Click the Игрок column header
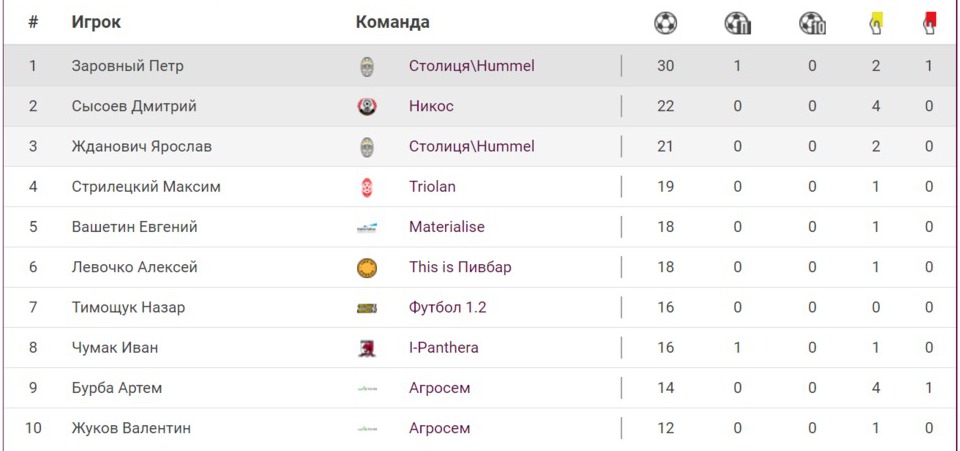Screen dimensions: 960x451 coord(96,22)
